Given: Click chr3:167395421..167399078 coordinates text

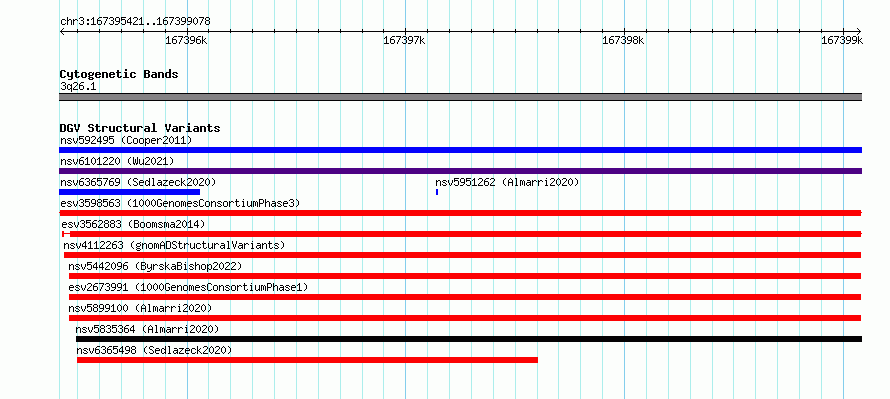Looking at the screenshot, I should (x=135, y=22).
